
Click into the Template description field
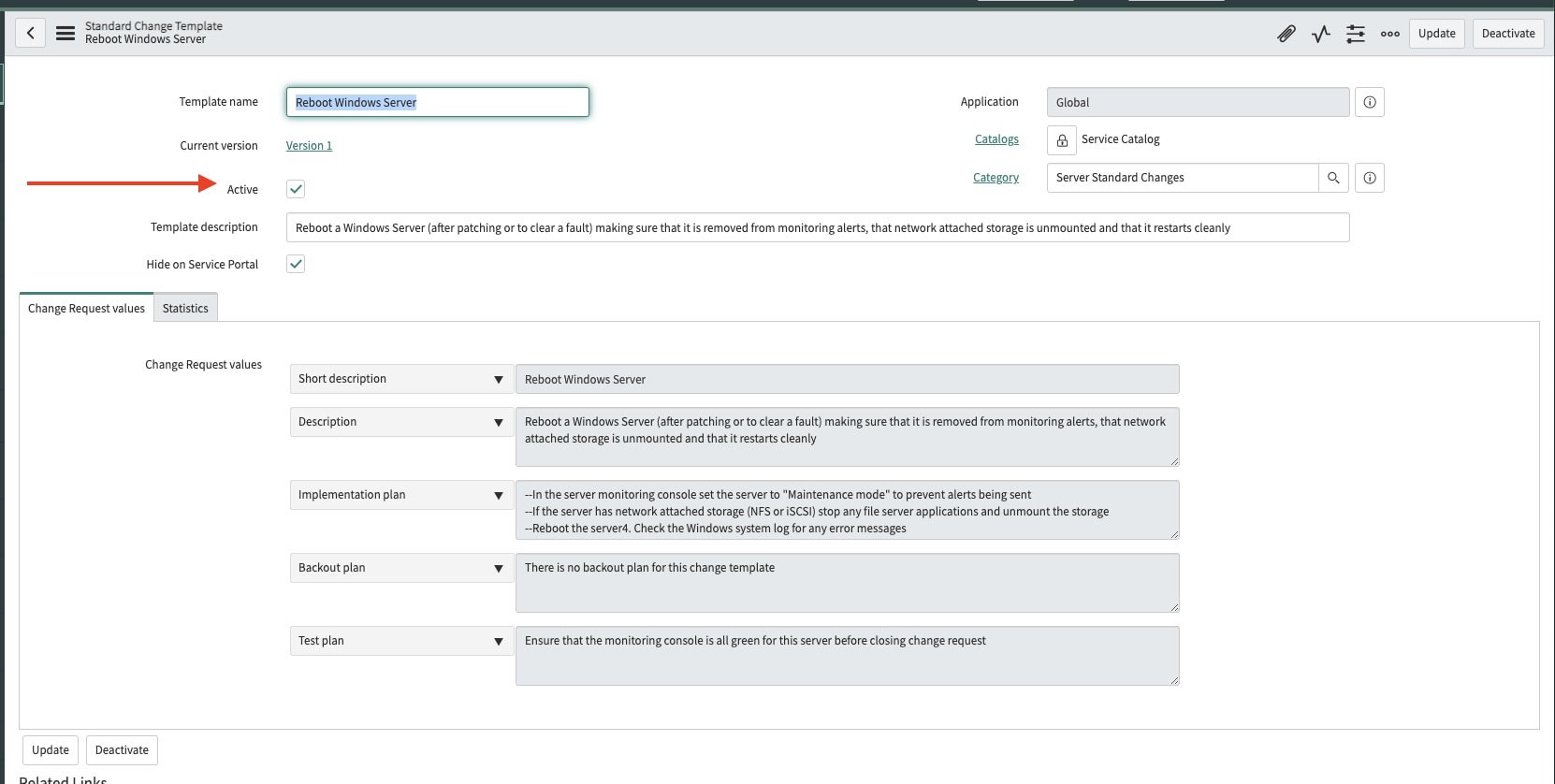(818, 227)
